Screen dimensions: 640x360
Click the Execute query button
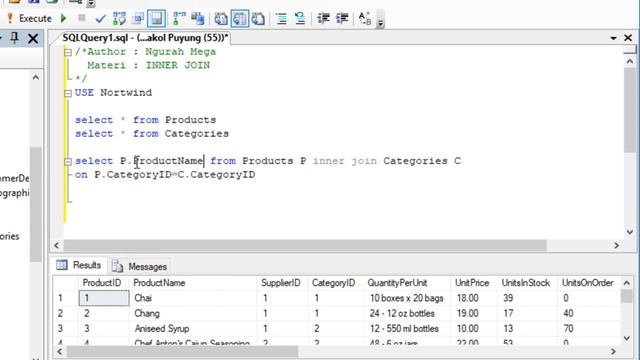click(29, 18)
